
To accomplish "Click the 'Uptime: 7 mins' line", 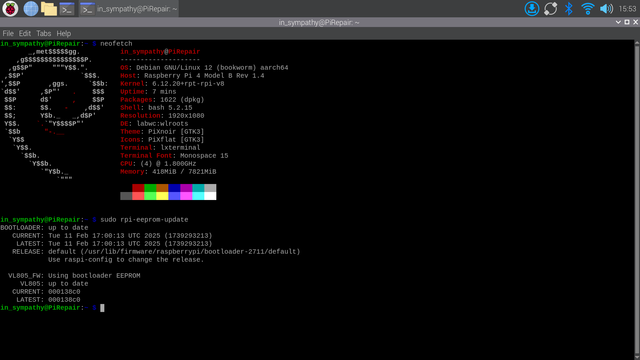I will [148, 92].
